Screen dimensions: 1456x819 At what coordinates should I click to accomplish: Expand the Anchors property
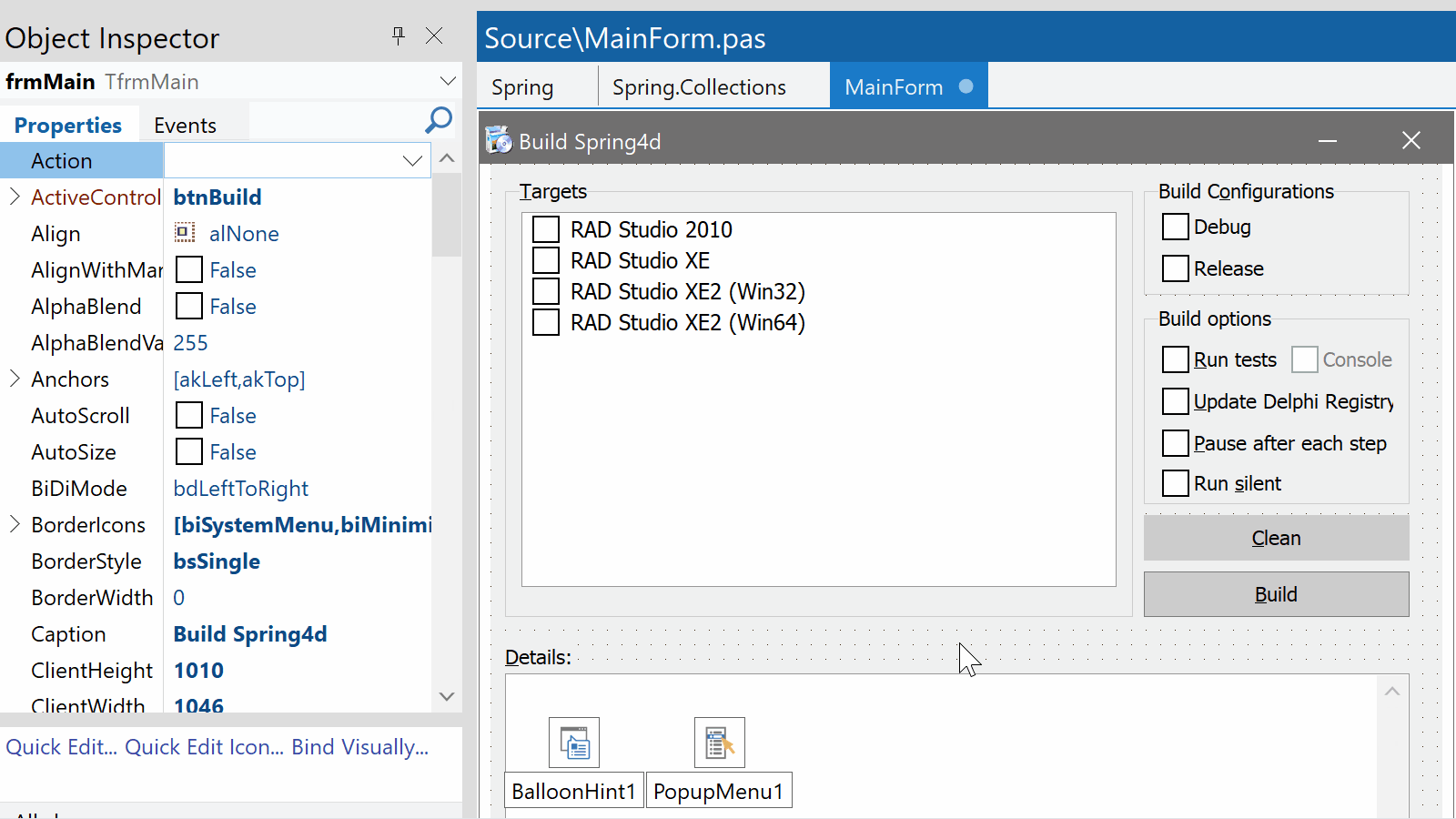click(x=15, y=379)
